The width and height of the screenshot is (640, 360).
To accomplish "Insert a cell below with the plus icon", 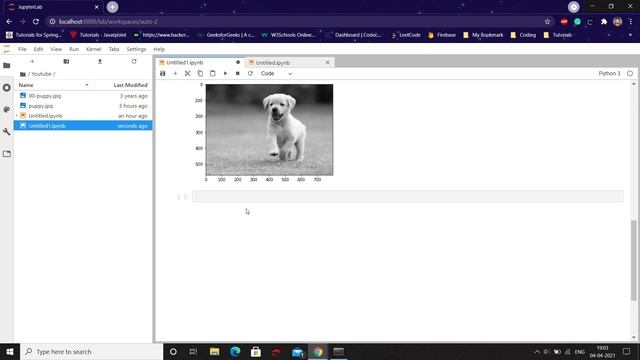I will [x=175, y=73].
